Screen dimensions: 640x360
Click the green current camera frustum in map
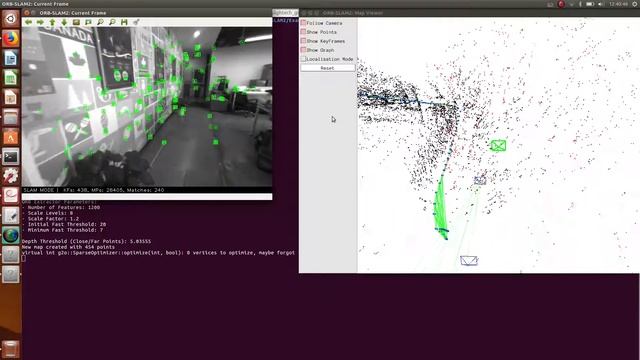click(498, 145)
